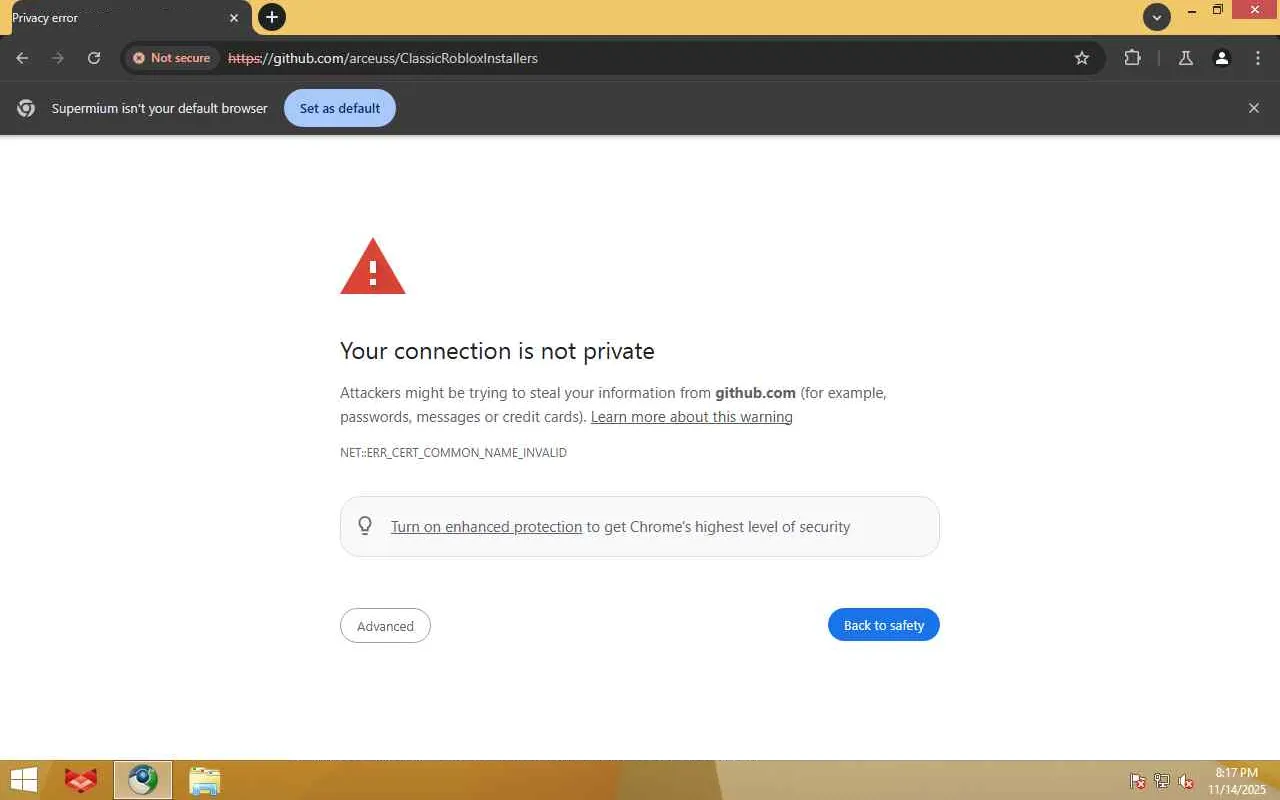1280x800 pixels.
Task: Open the Advanced options button
Action: (x=385, y=626)
